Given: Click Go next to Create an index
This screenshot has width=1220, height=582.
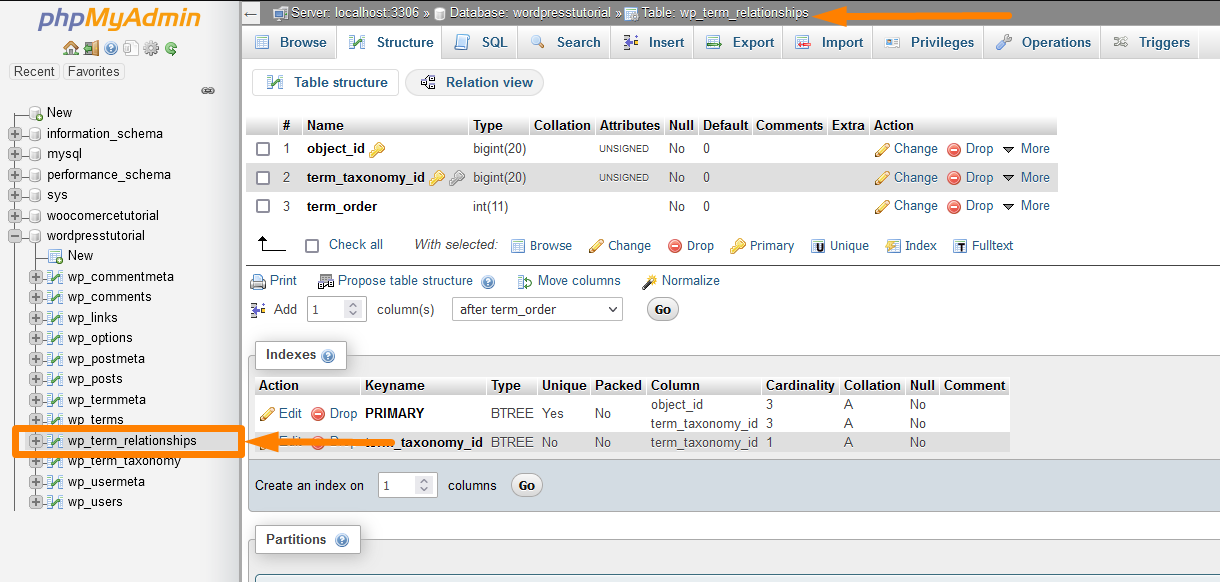Looking at the screenshot, I should pos(527,486).
